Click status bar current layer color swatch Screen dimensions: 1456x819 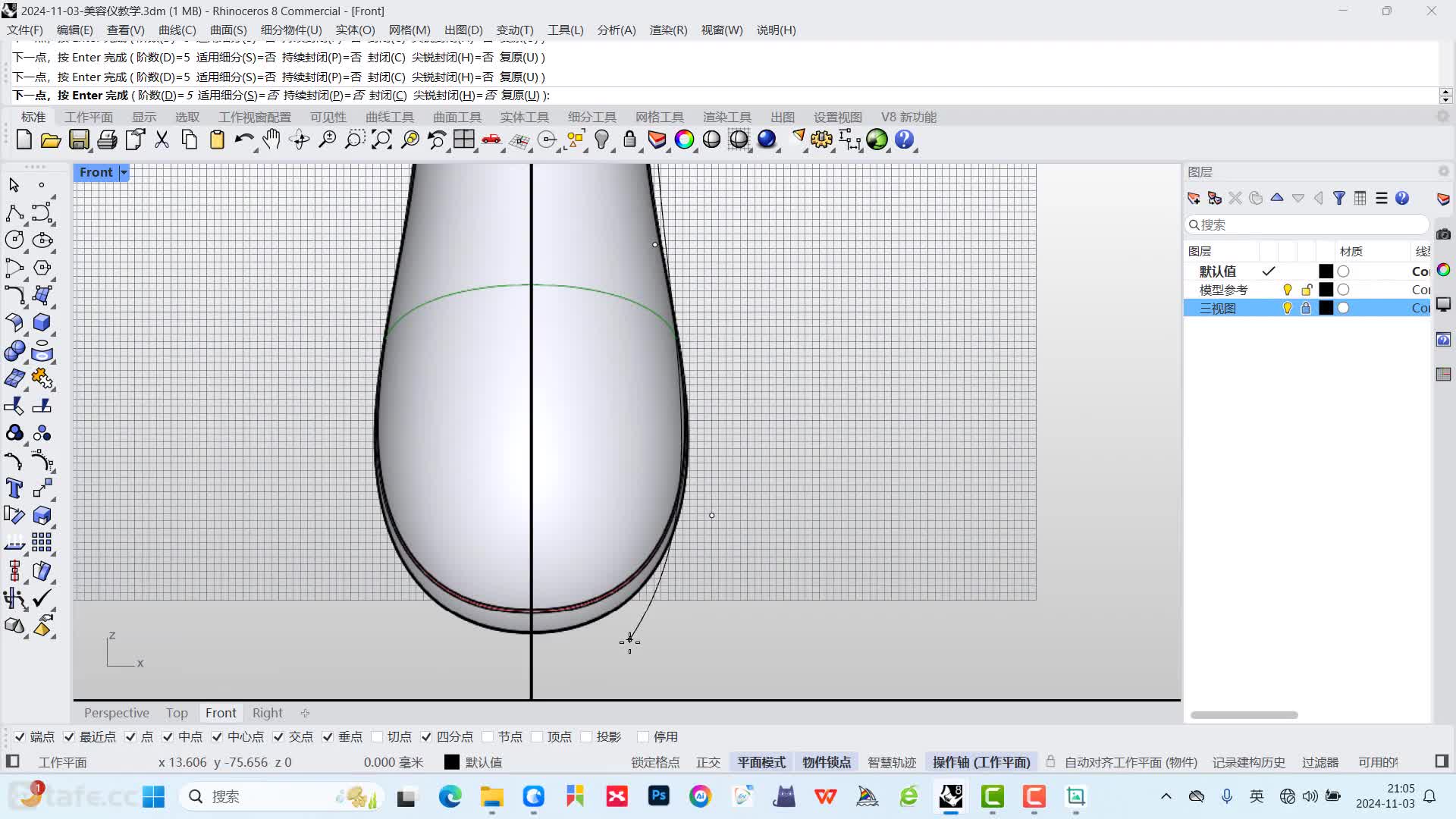point(452,762)
